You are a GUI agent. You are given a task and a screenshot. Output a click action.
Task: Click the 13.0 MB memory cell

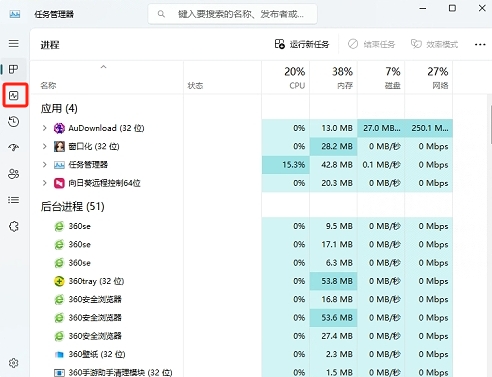point(333,128)
